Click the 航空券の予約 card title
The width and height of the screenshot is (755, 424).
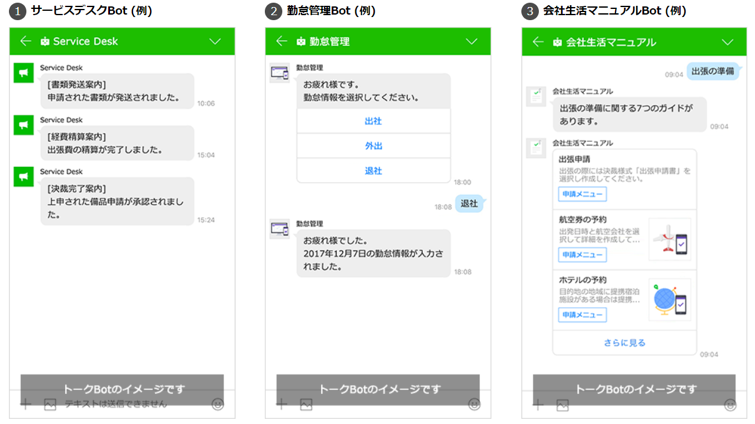pos(583,219)
